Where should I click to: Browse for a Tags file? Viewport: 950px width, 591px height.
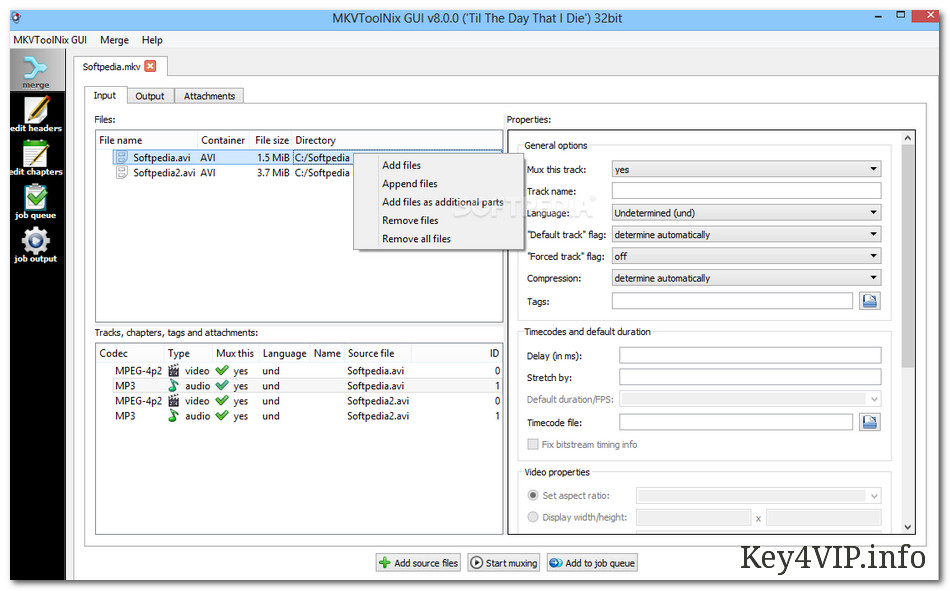(x=869, y=301)
